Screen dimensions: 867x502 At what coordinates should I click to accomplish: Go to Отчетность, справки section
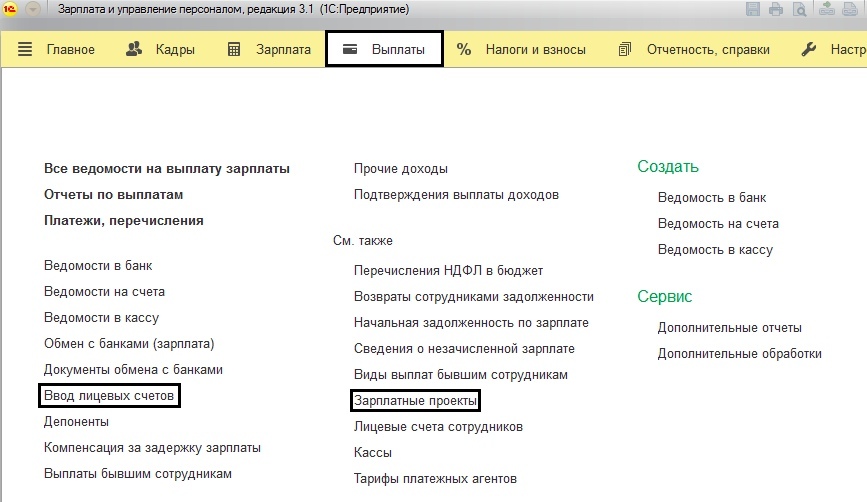click(695, 49)
